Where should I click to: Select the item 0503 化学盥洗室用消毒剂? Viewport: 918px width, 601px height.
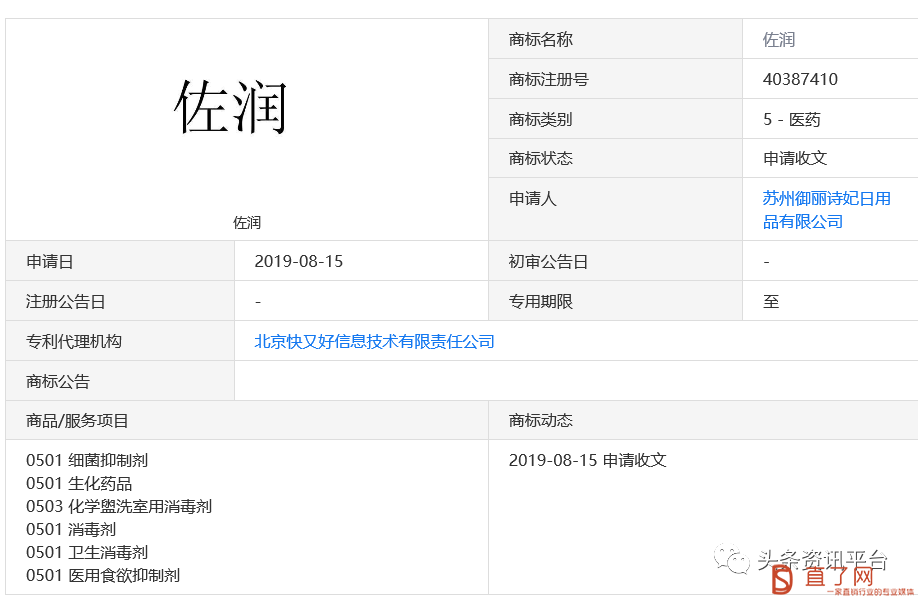click(119, 506)
